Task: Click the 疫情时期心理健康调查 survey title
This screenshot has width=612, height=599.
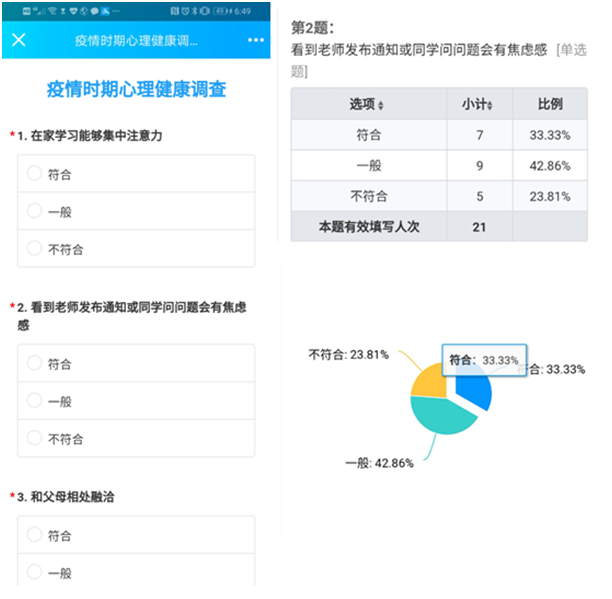Action: tap(137, 90)
